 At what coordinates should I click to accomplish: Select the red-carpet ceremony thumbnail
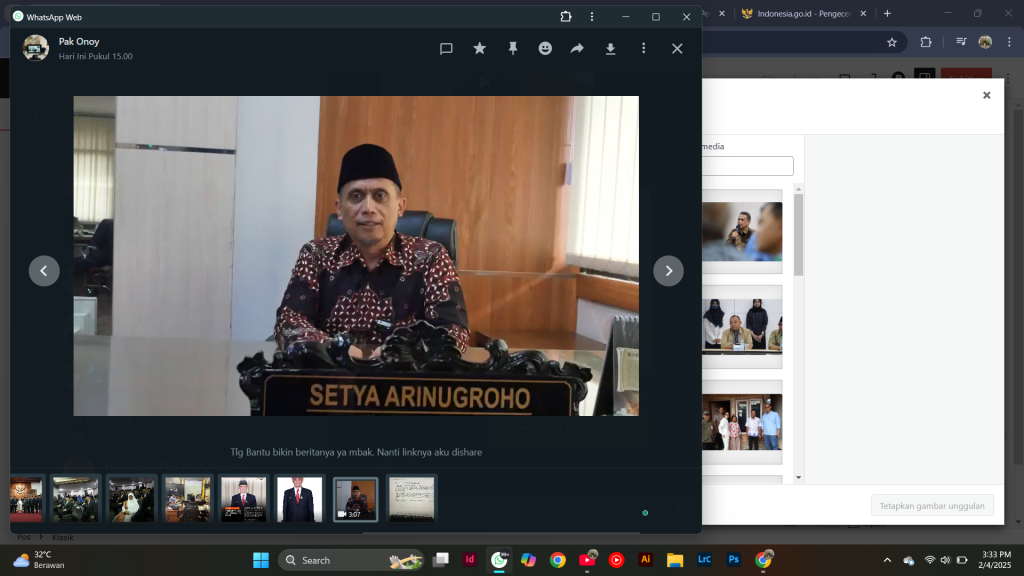tap(26, 500)
